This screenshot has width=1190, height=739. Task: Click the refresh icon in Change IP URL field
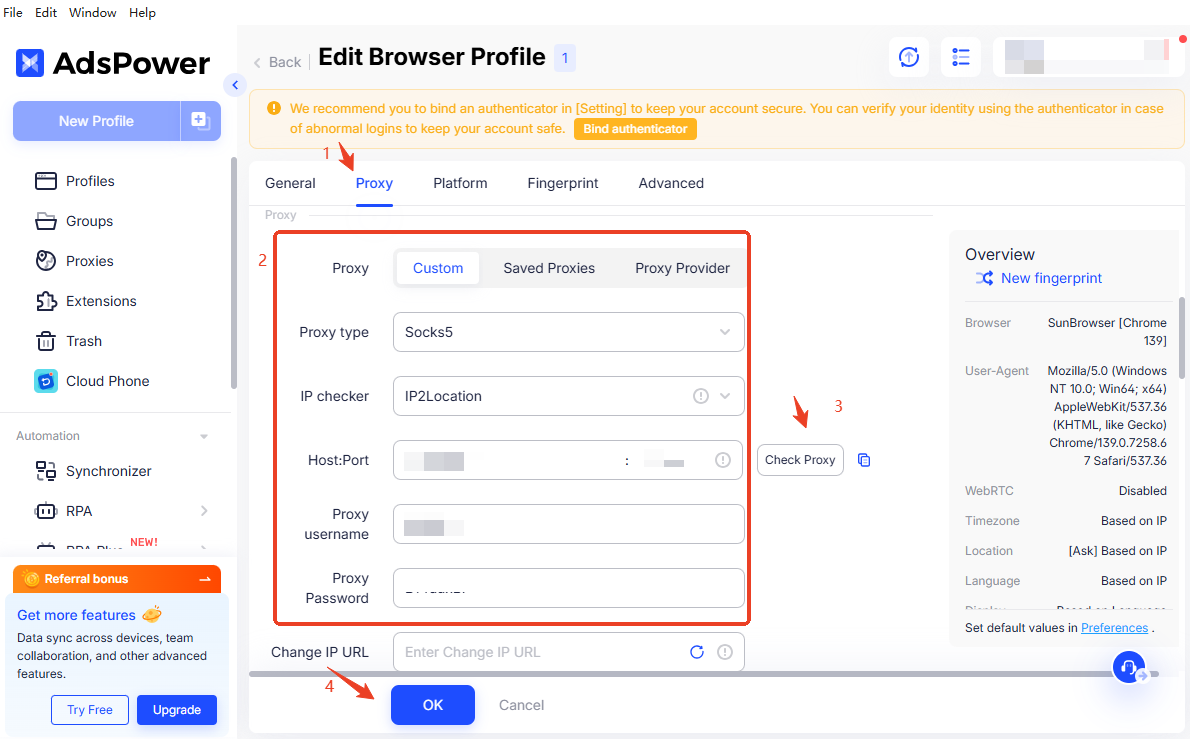coord(697,652)
